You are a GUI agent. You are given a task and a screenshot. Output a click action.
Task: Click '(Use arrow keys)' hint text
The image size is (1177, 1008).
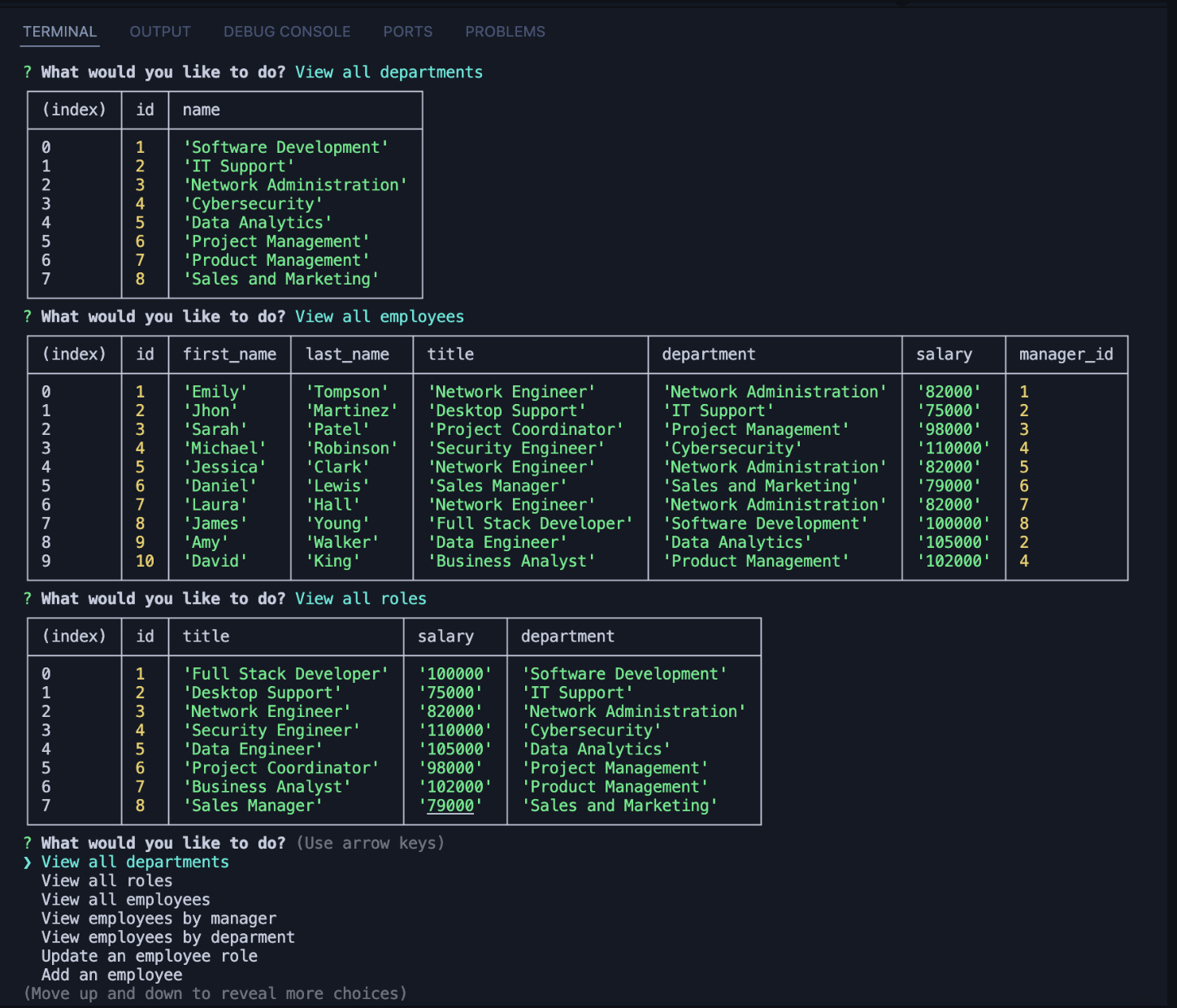(371, 843)
